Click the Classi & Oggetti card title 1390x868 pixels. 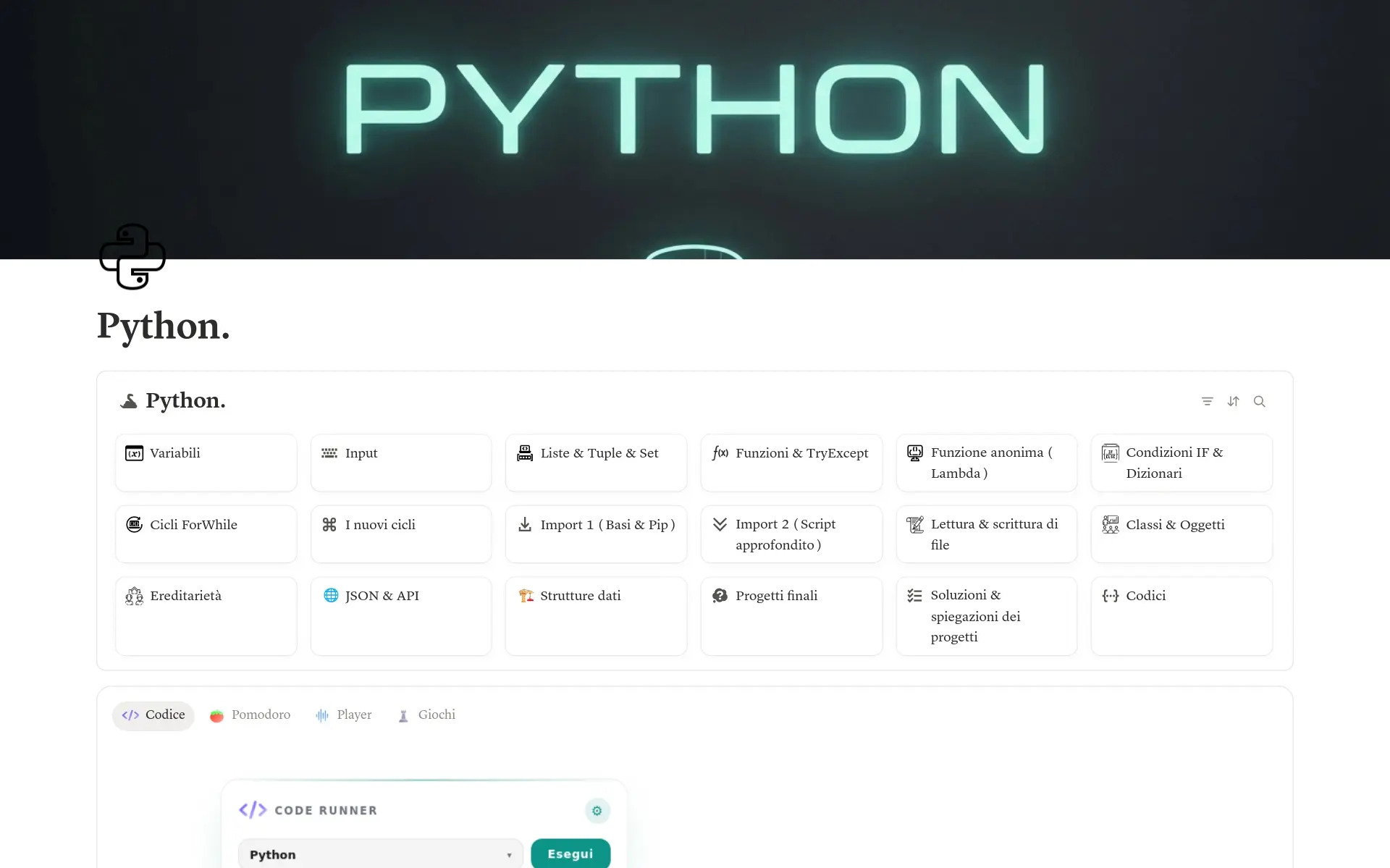coord(1176,525)
